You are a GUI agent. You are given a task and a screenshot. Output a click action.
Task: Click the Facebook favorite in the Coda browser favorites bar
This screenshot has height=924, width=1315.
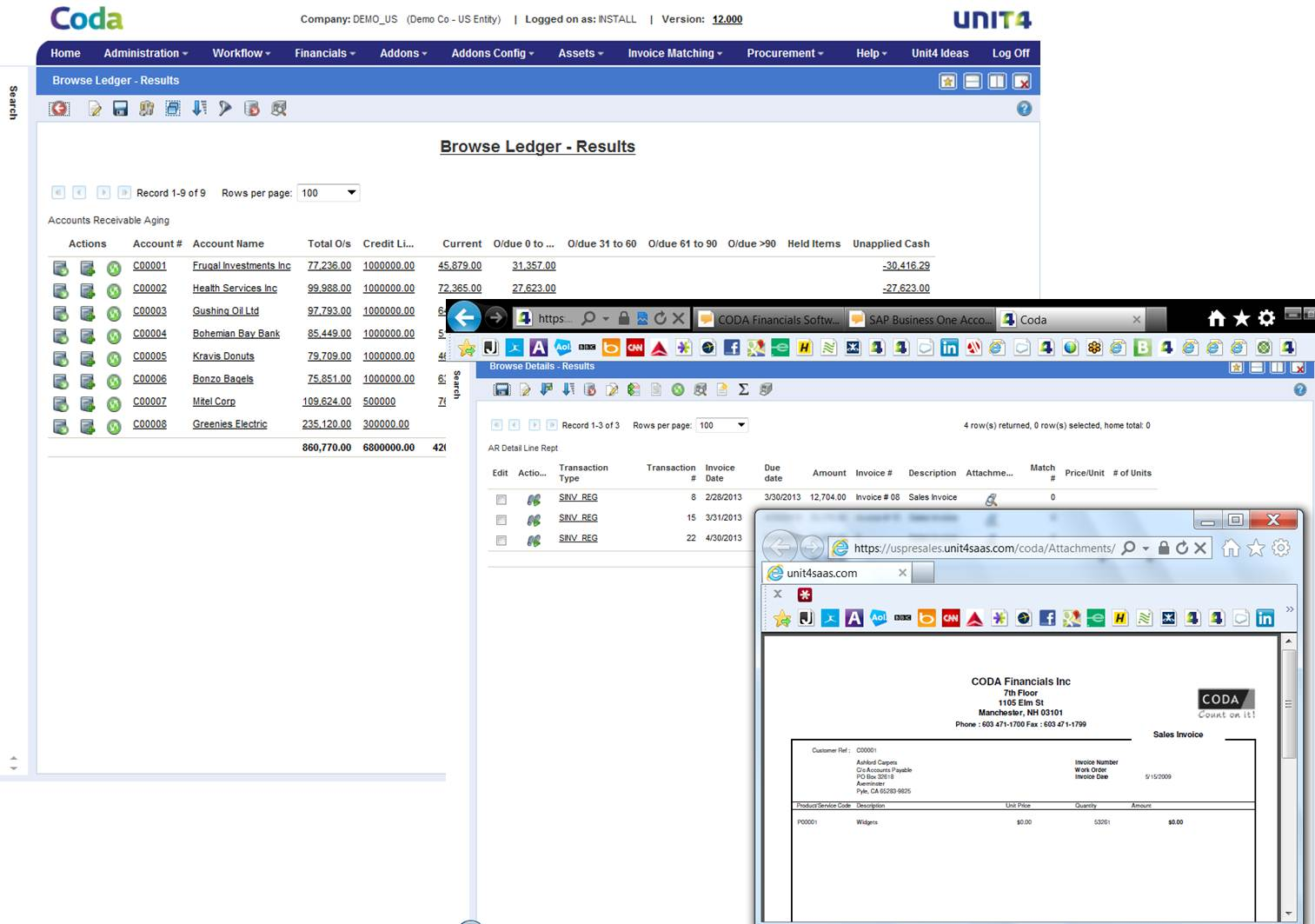click(x=732, y=348)
